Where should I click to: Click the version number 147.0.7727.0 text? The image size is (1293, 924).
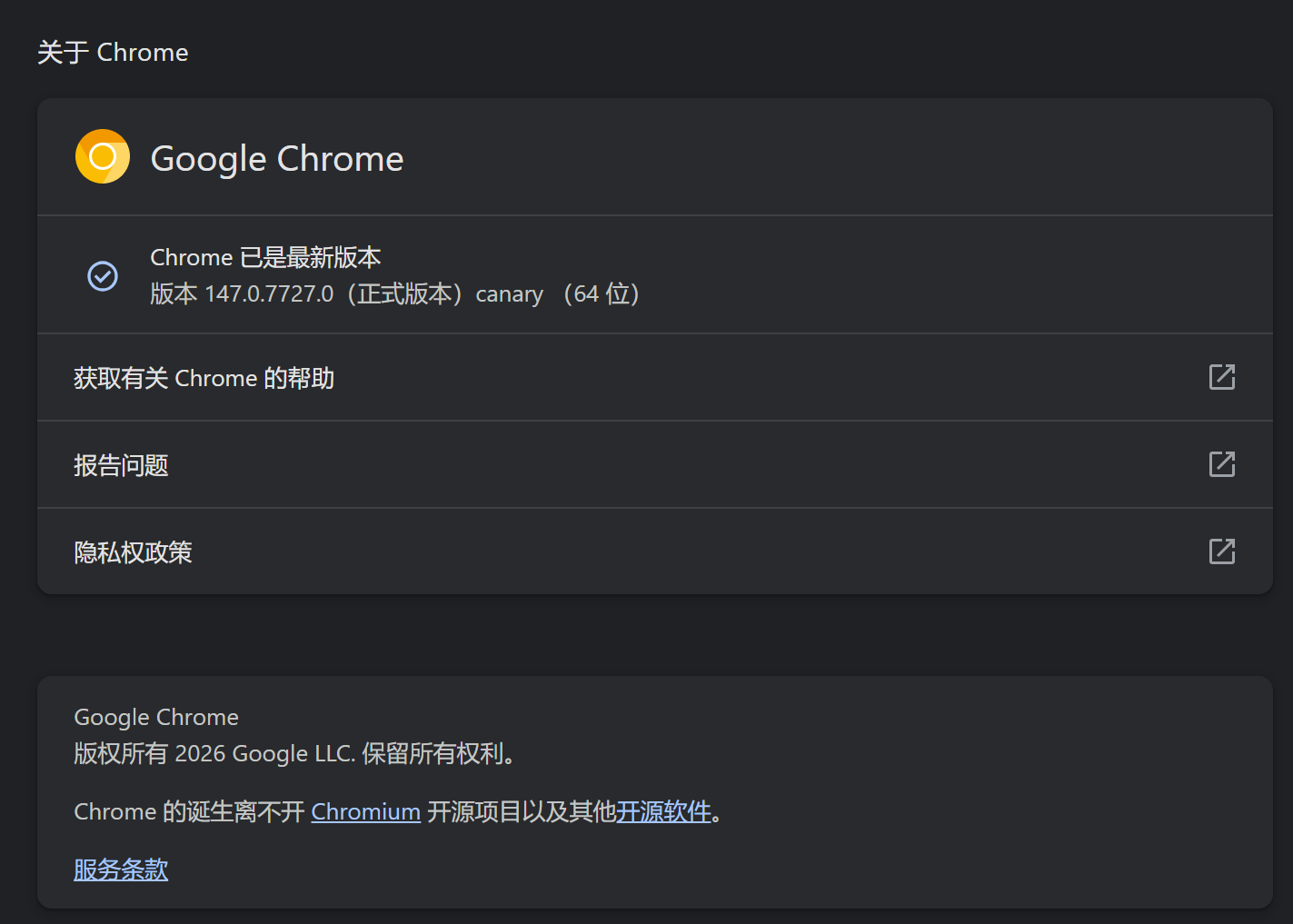point(269,294)
